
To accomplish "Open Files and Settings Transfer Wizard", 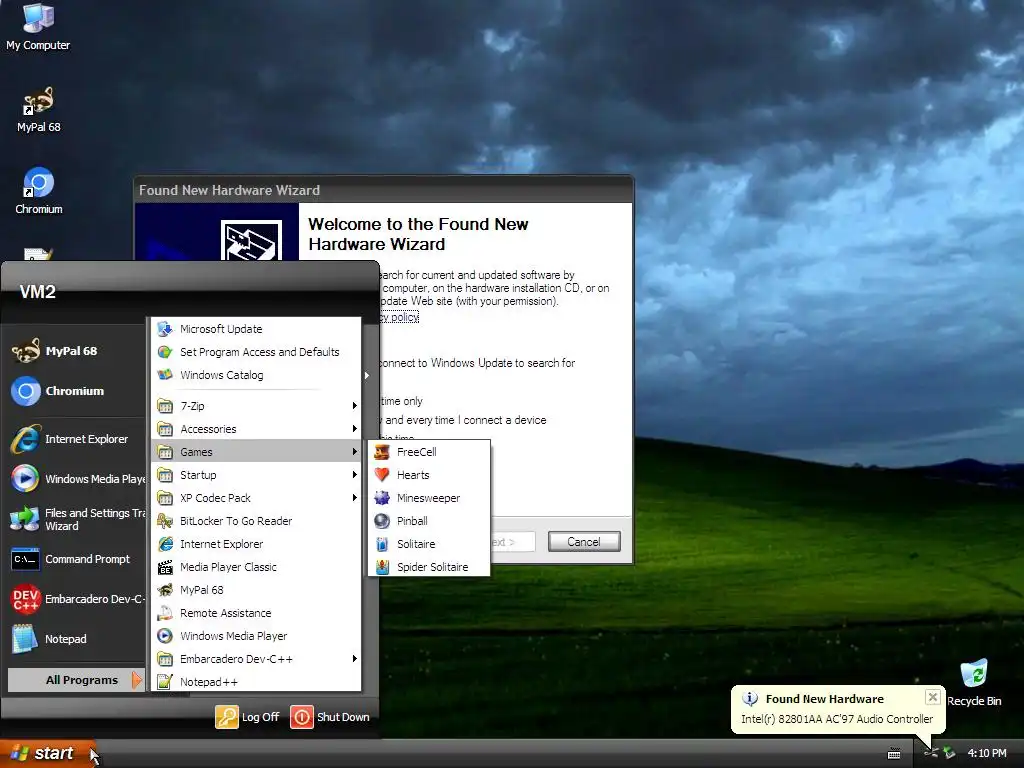I will click(x=75, y=519).
